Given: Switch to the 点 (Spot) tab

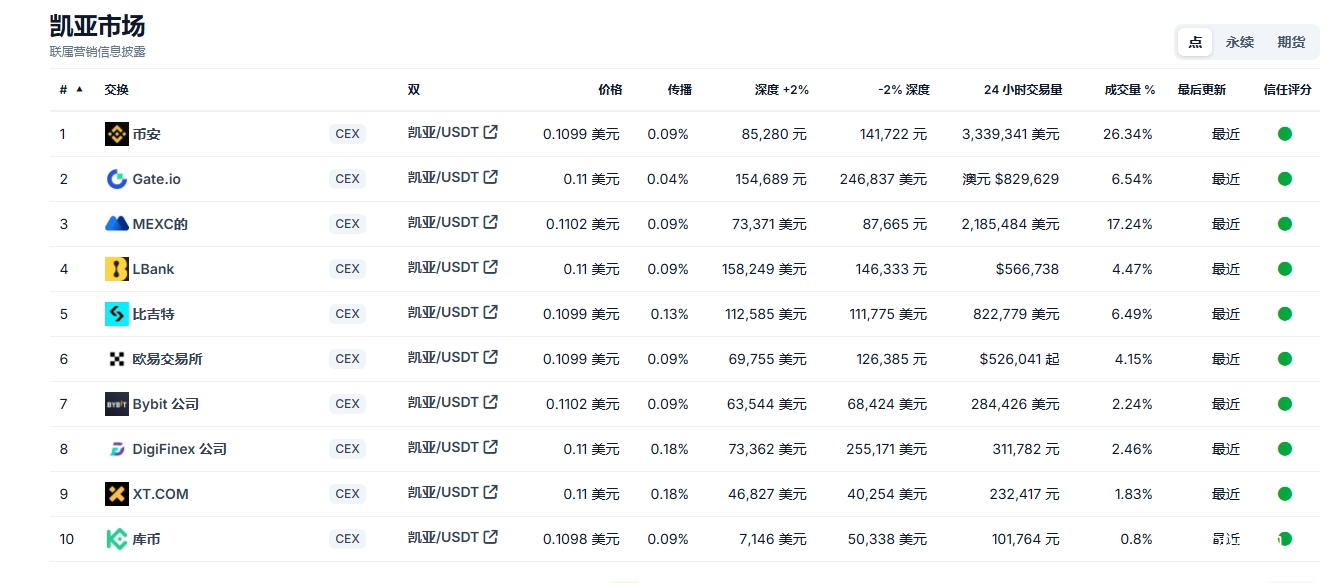Looking at the screenshot, I should point(1195,42).
